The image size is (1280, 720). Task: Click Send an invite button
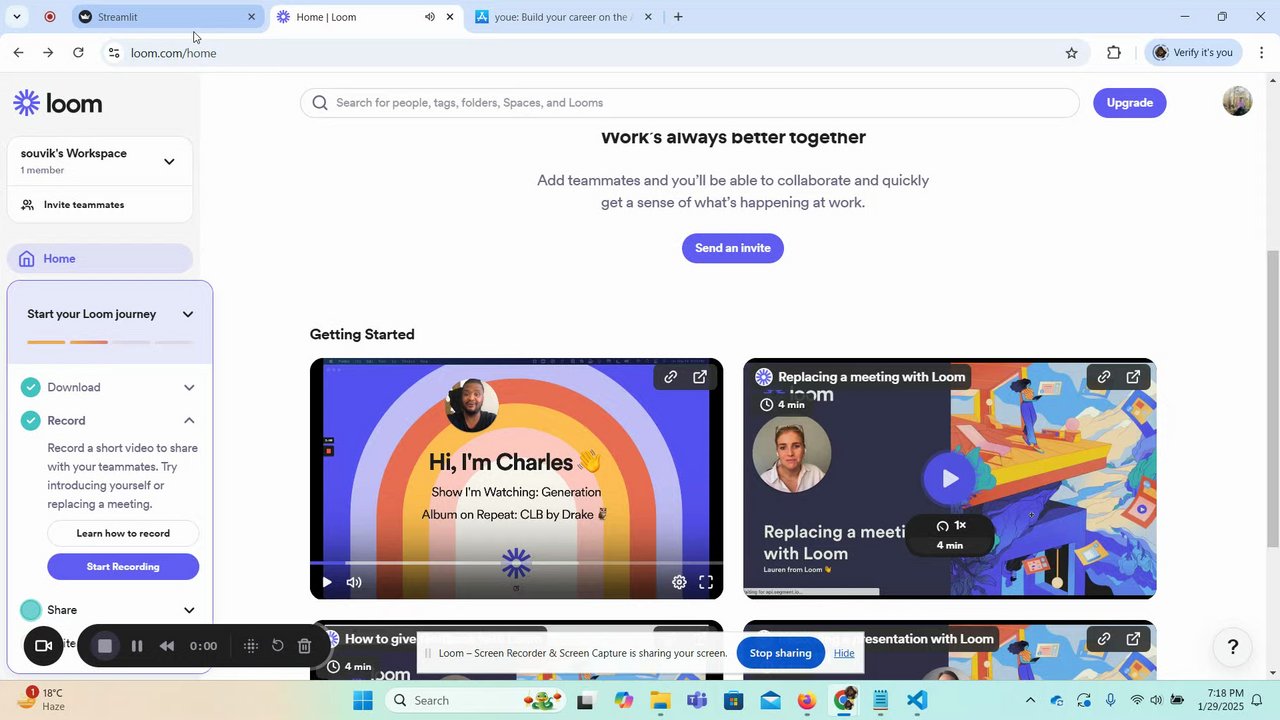point(733,248)
